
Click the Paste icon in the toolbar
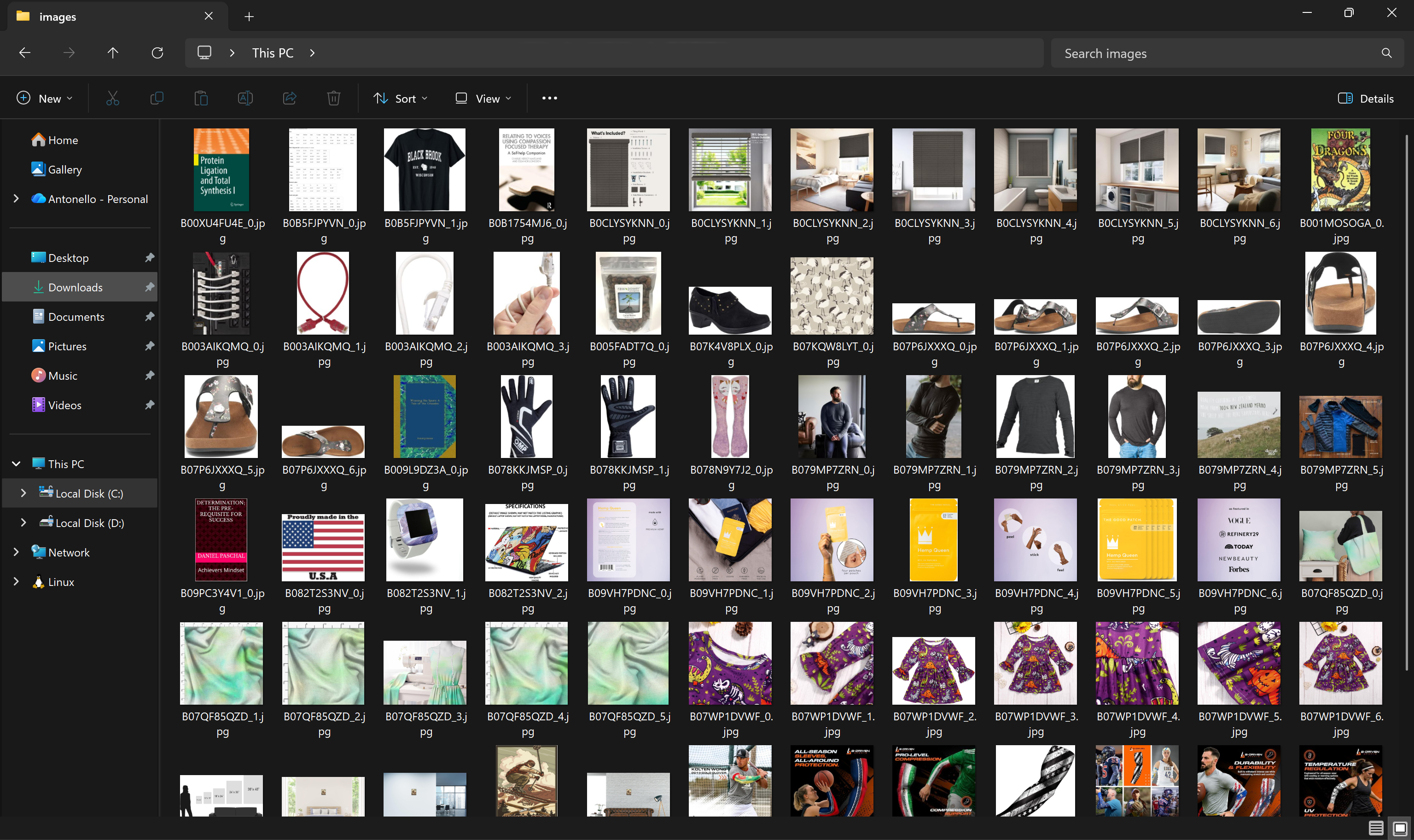pos(201,98)
